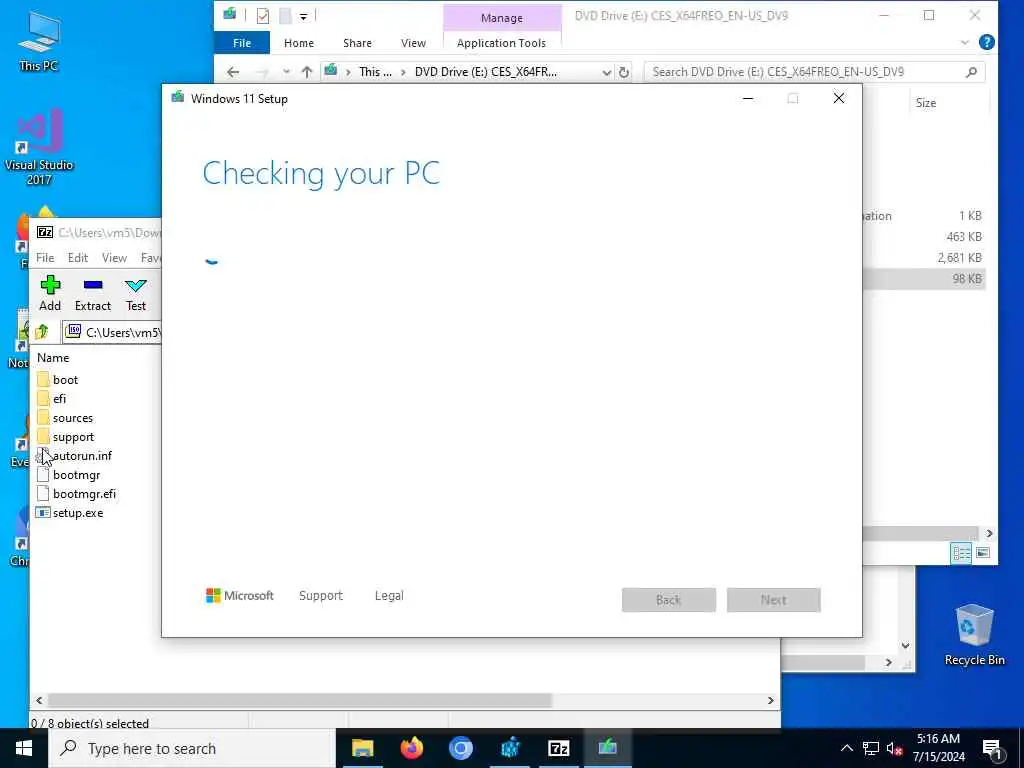Click the This... breadcrumb in address bar
1024x768 pixels.
click(x=375, y=72)
